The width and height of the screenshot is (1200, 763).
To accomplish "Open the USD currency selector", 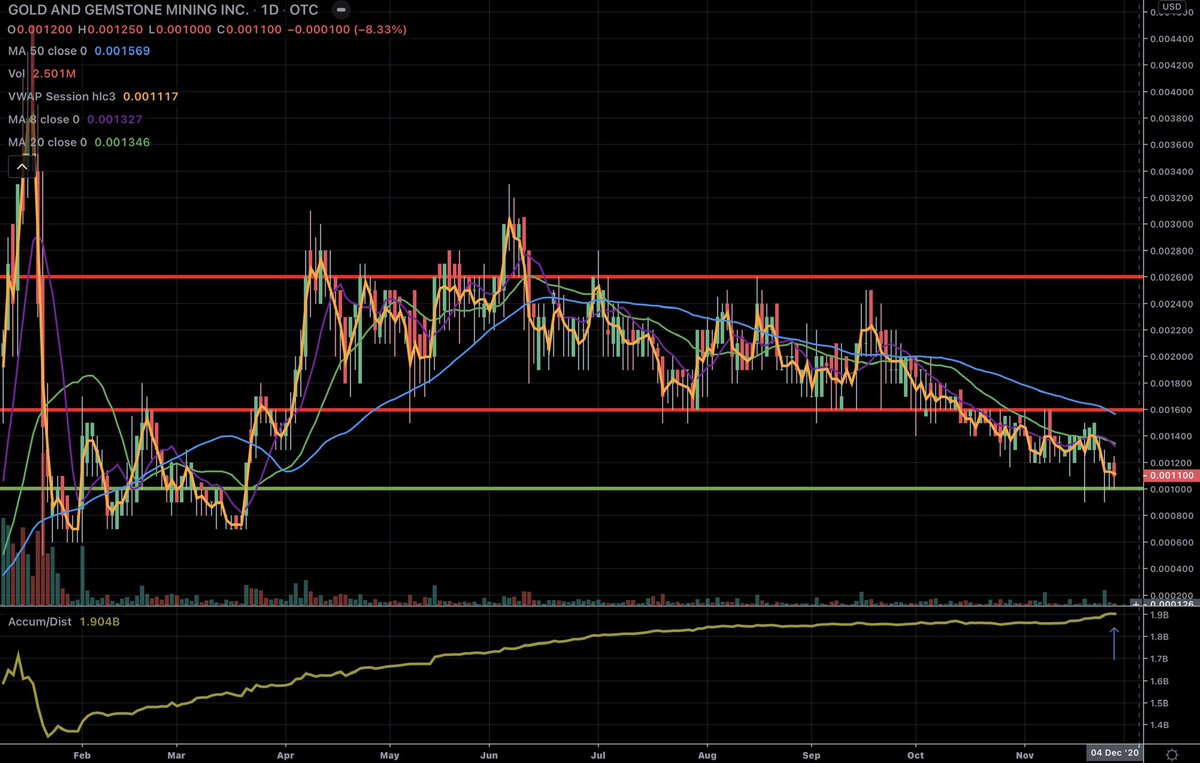I will click(1171, 9).
